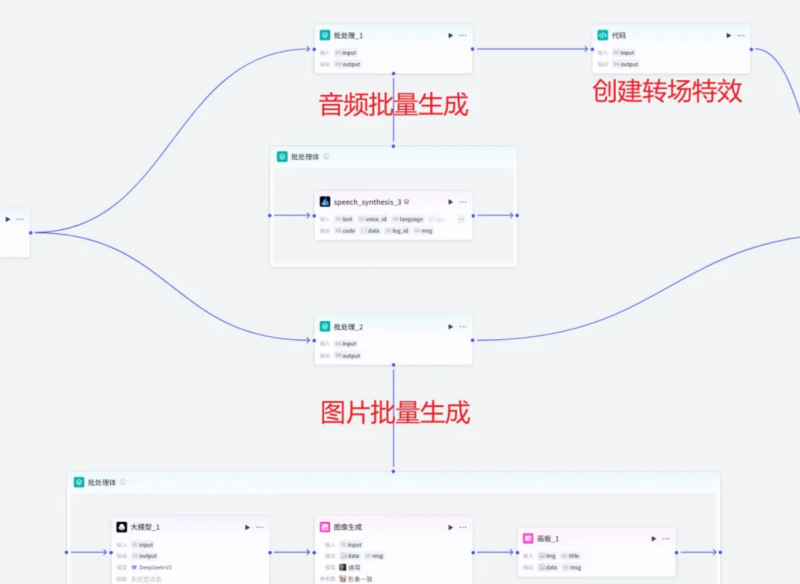This screenshot has width=800, height=584.
Task: Open more options on 批处理_1 node
Action: click(463, 35)
